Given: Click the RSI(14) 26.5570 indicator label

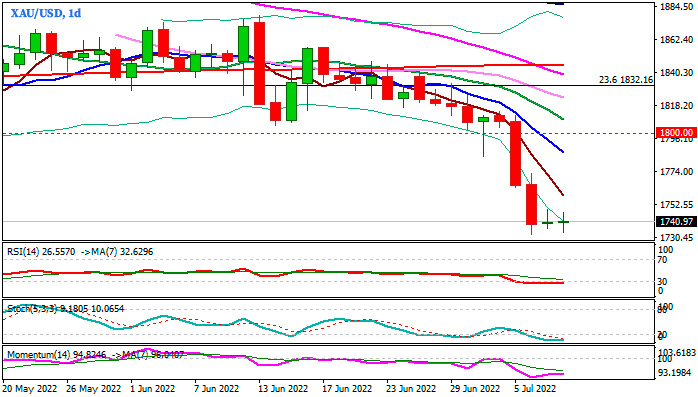Looking at the screenshot, I should coord(41,252).
